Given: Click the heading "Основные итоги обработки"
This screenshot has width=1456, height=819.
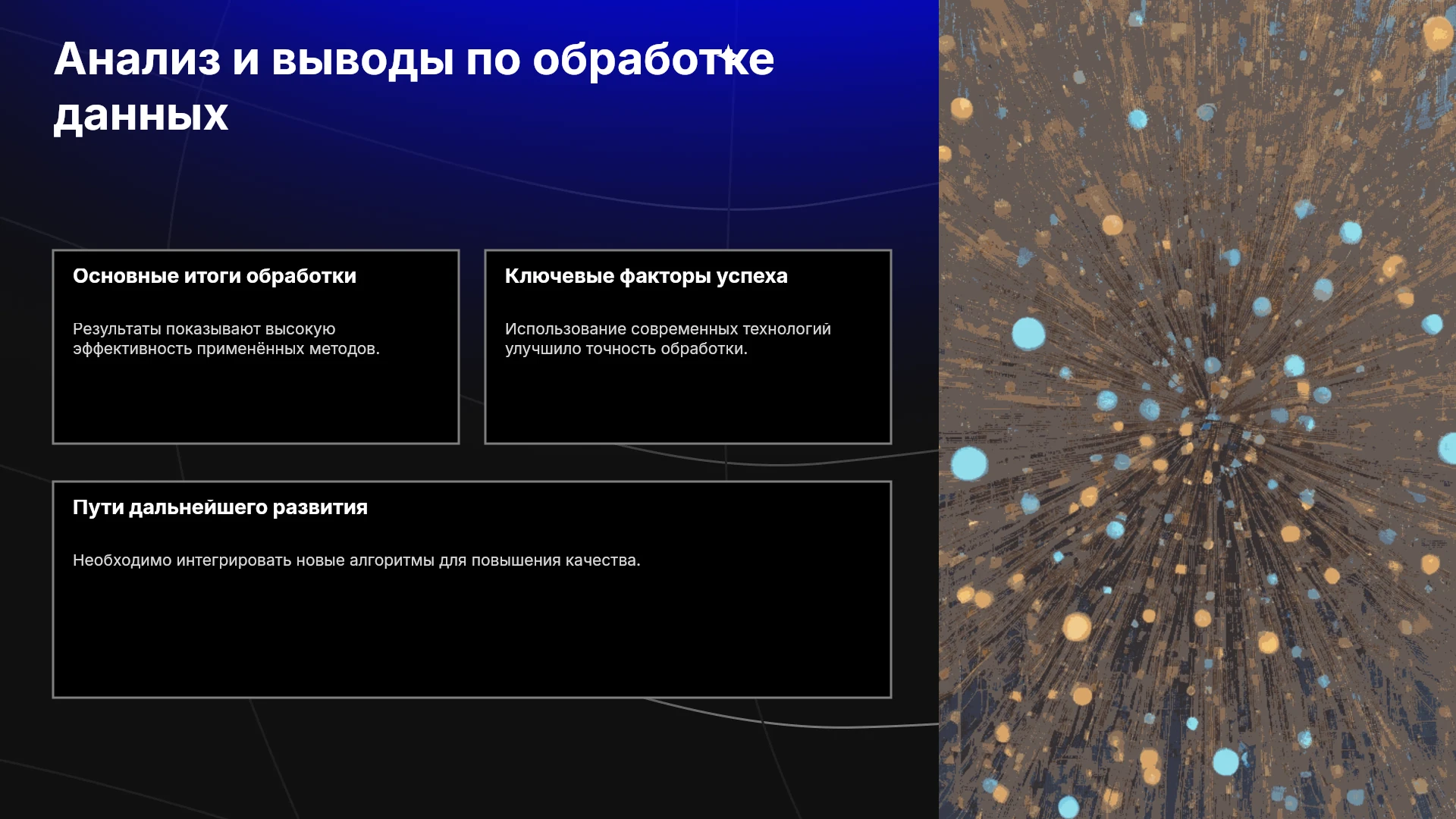Looking at the screenshot, I should [x=215, y=276].
